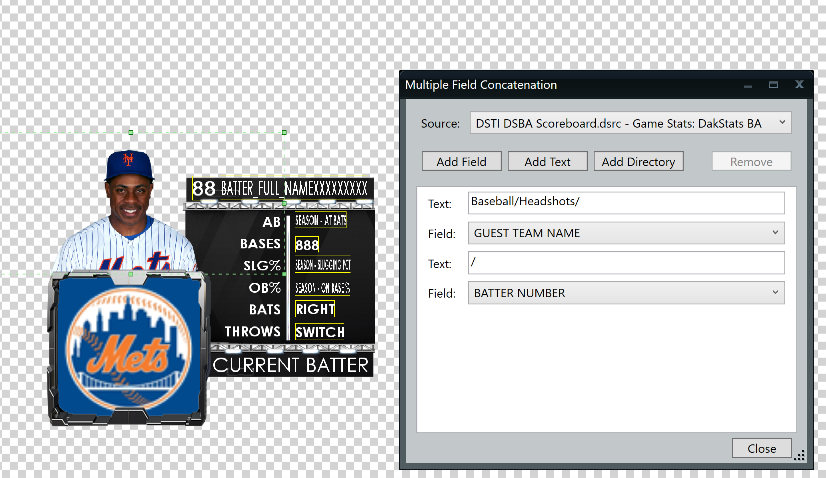Click the X icon in the dialog title bar

pos(799,84)
